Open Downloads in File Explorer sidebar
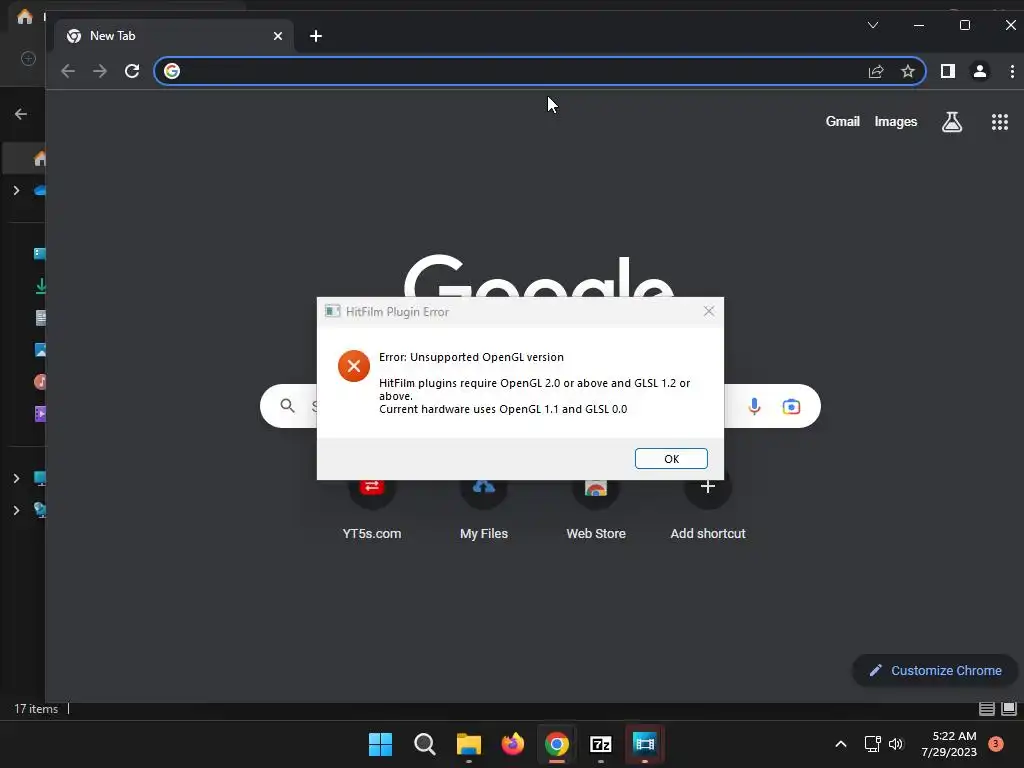This screenshot has width=1024, height=768. (x=40, y=285)
